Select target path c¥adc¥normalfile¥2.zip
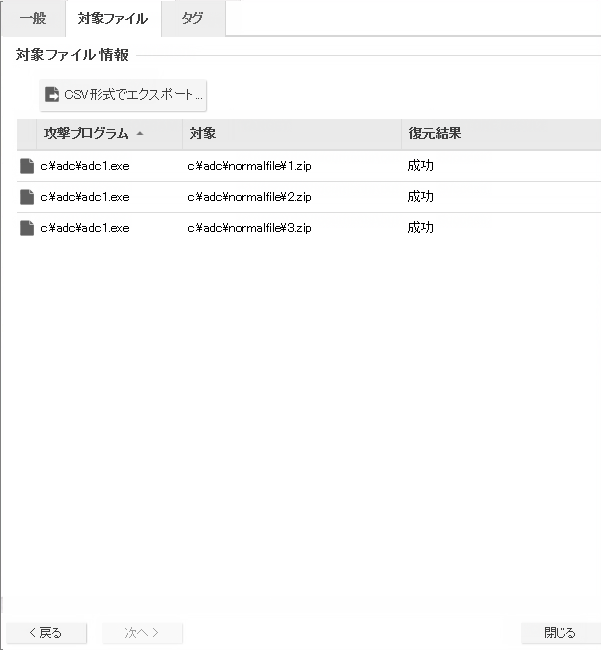 (249, 197)
